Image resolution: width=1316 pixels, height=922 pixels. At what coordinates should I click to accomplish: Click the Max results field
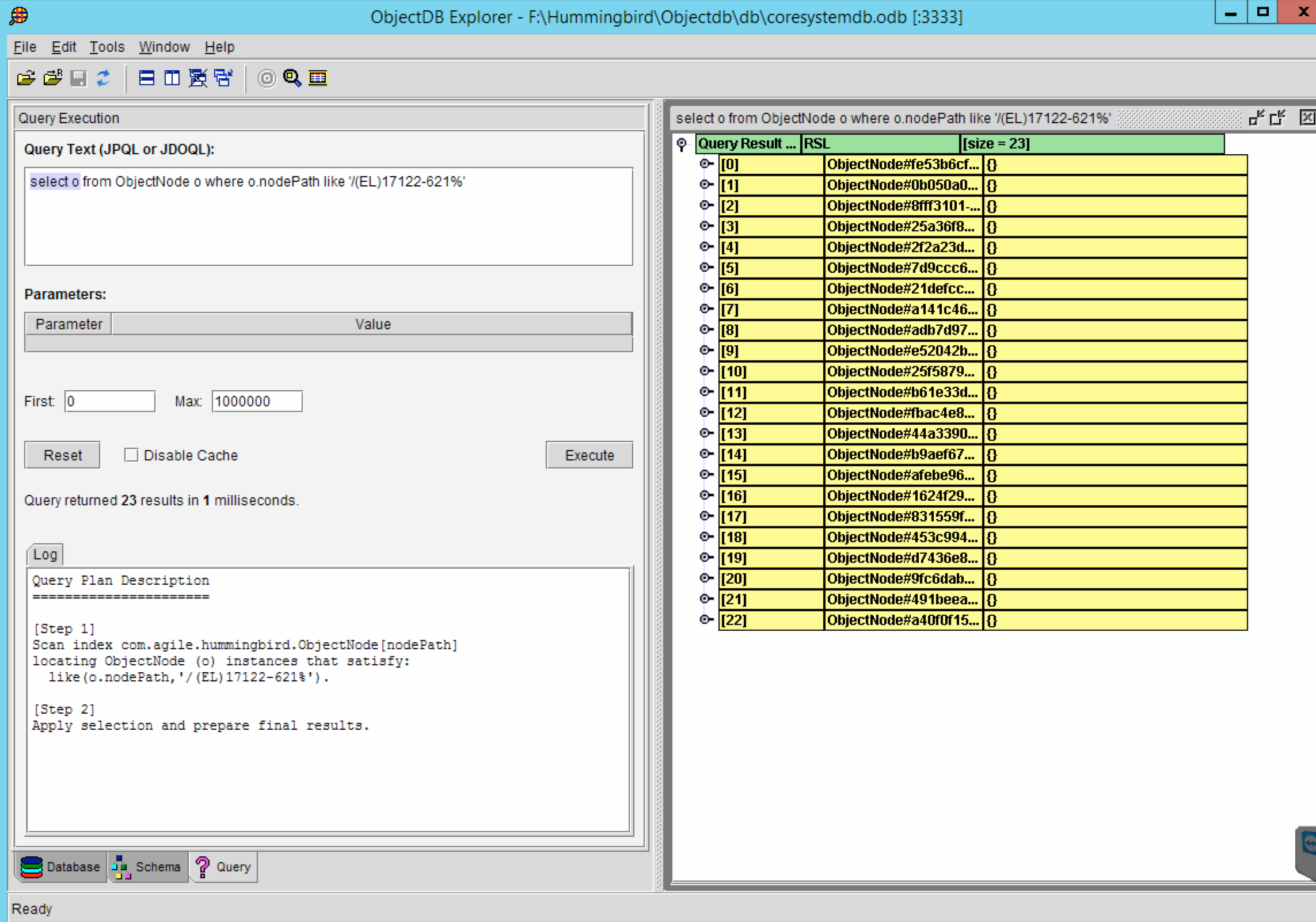[257, 401]
